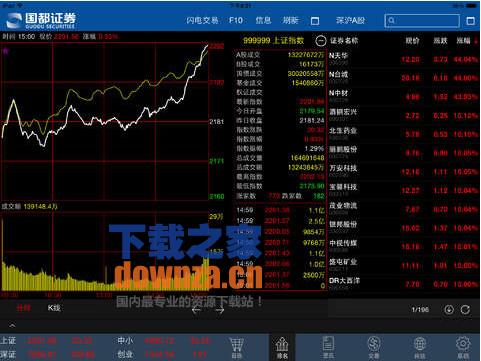
Task: Open stock DR大西洋 row
Action: [x=403, y=283]
